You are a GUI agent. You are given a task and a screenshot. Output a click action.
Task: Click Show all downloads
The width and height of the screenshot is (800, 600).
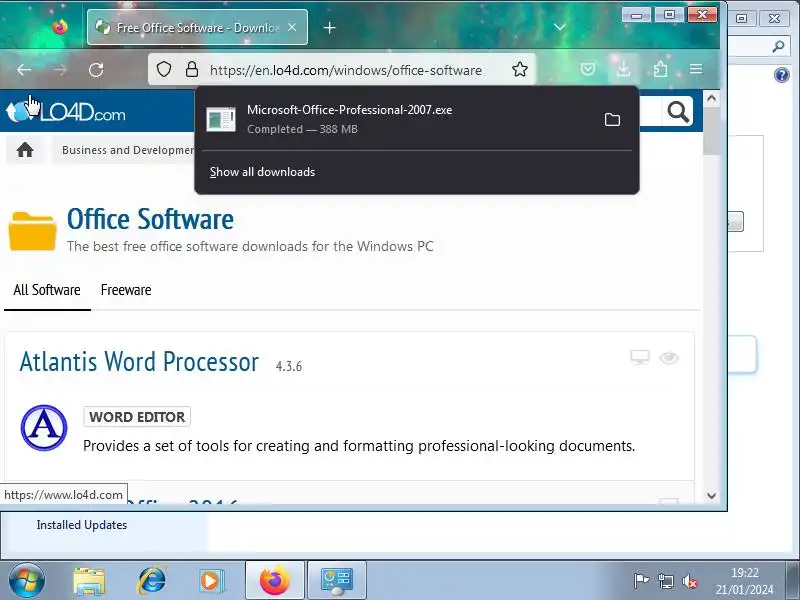(x=262, y=172)
